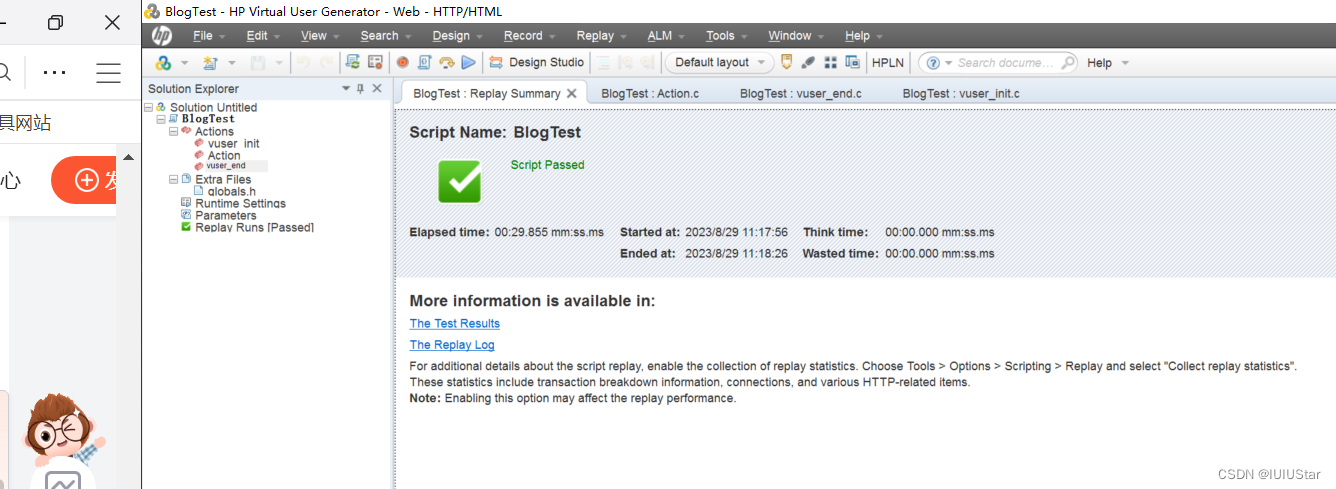Screen dimensions: 1336x489
Task: Collapse the Solution Untitled tree node
Action: (149, 107)
